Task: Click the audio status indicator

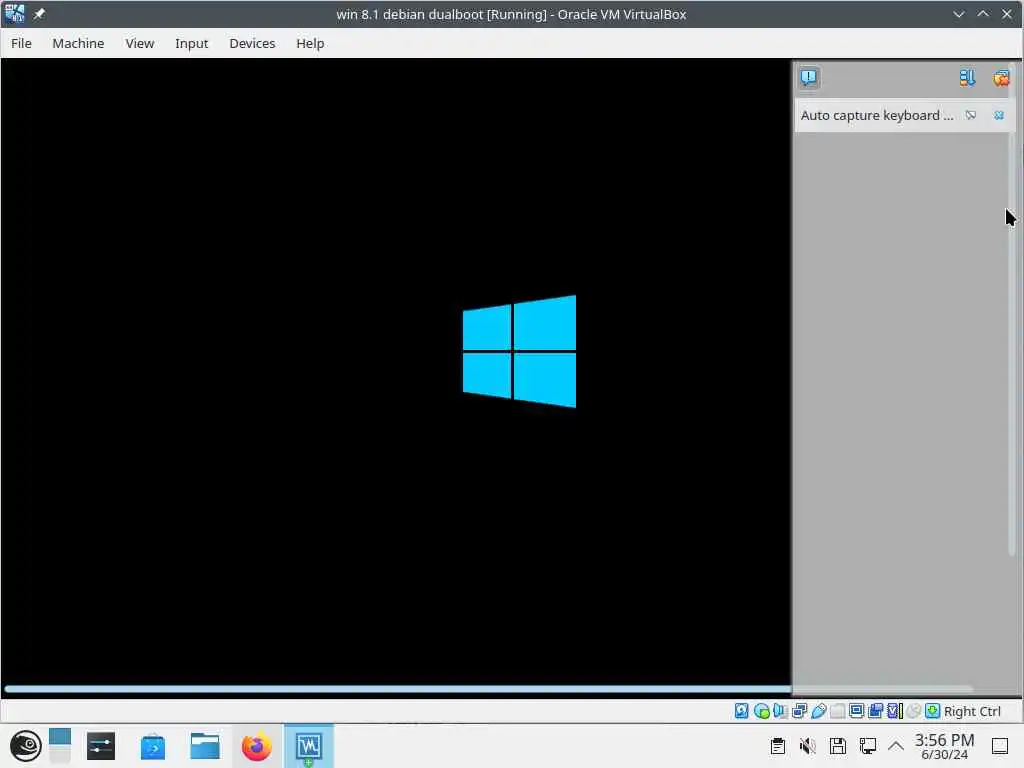Action: click(780, 711)
